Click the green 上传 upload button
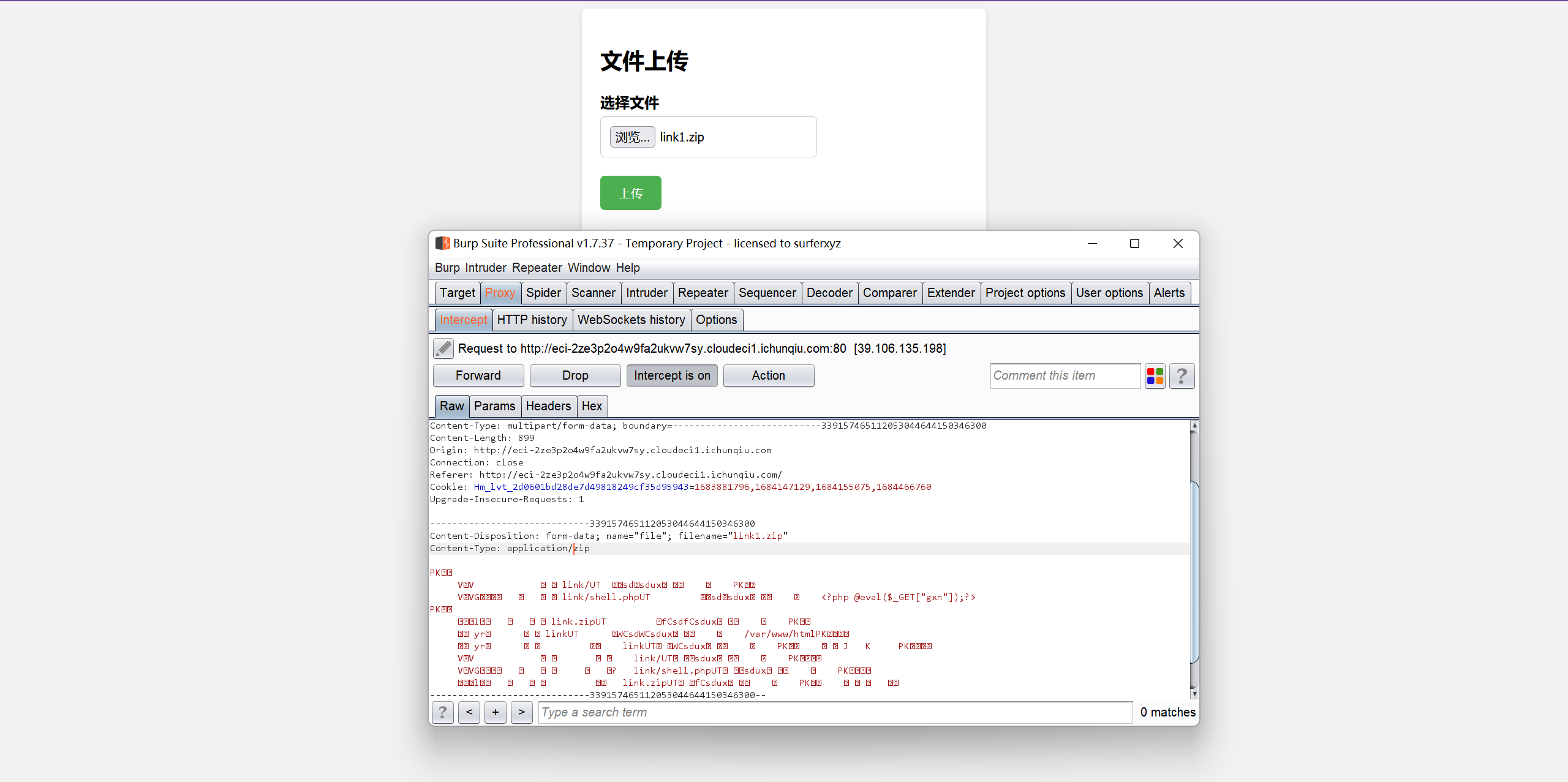Viewport: 1568px width, 782px height. pos(630,193)
